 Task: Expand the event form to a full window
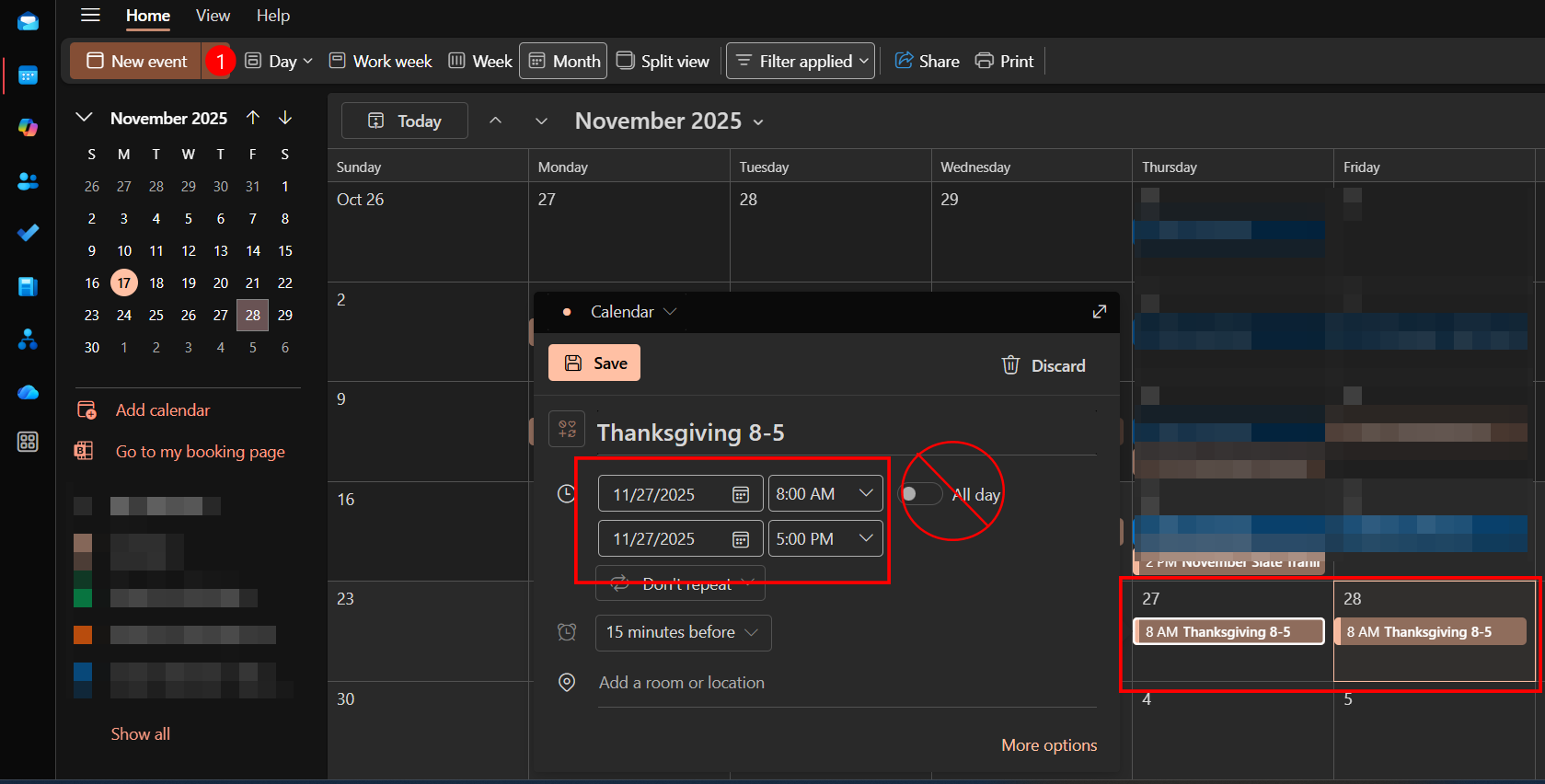click(1099, 312)
